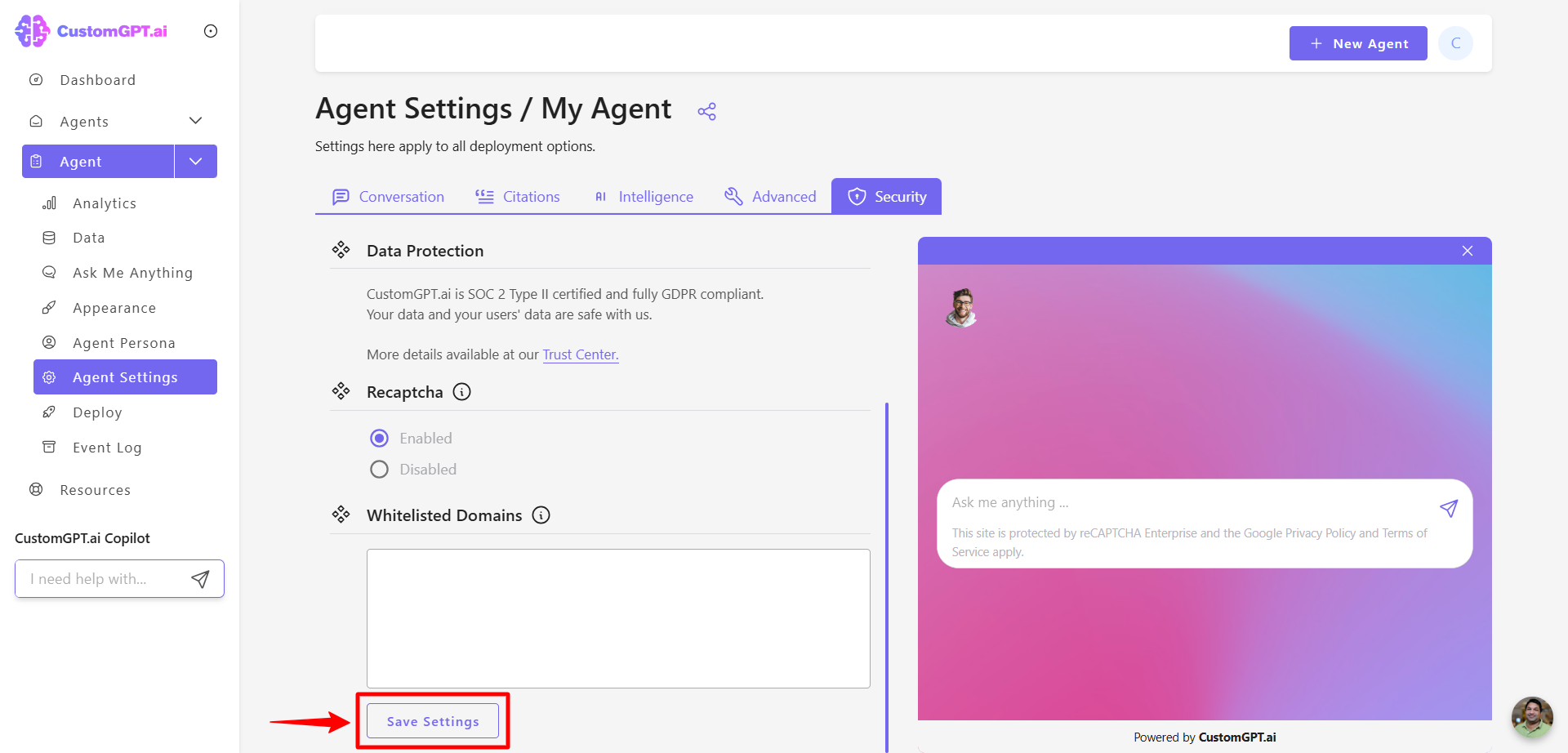
Task: Open the Dashboard page
Action: click(97, 80)
